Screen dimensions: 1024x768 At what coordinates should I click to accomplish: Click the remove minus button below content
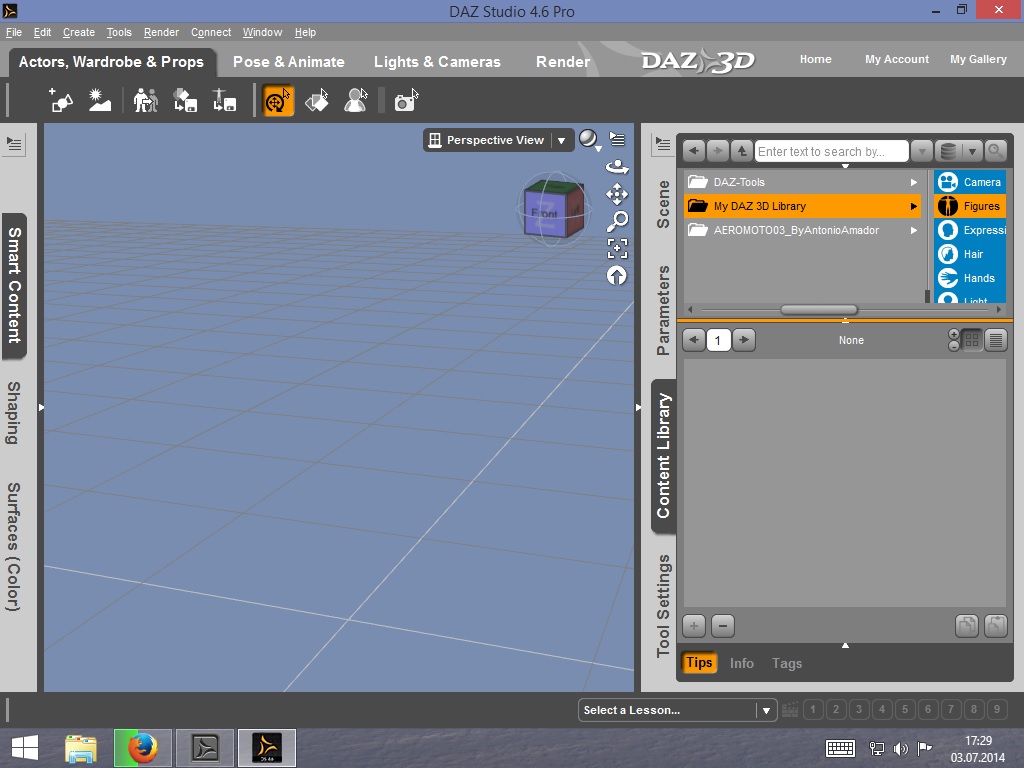tap(722, 626)
